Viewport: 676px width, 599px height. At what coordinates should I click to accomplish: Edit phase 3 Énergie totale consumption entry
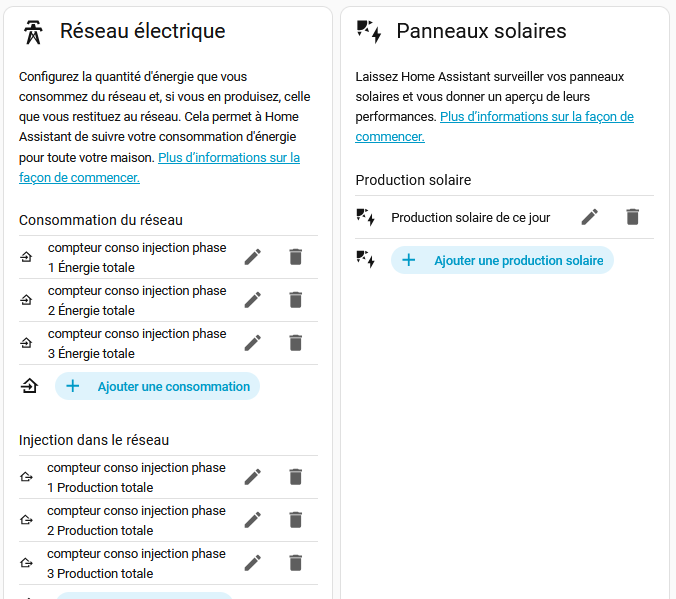coord(253,343)
